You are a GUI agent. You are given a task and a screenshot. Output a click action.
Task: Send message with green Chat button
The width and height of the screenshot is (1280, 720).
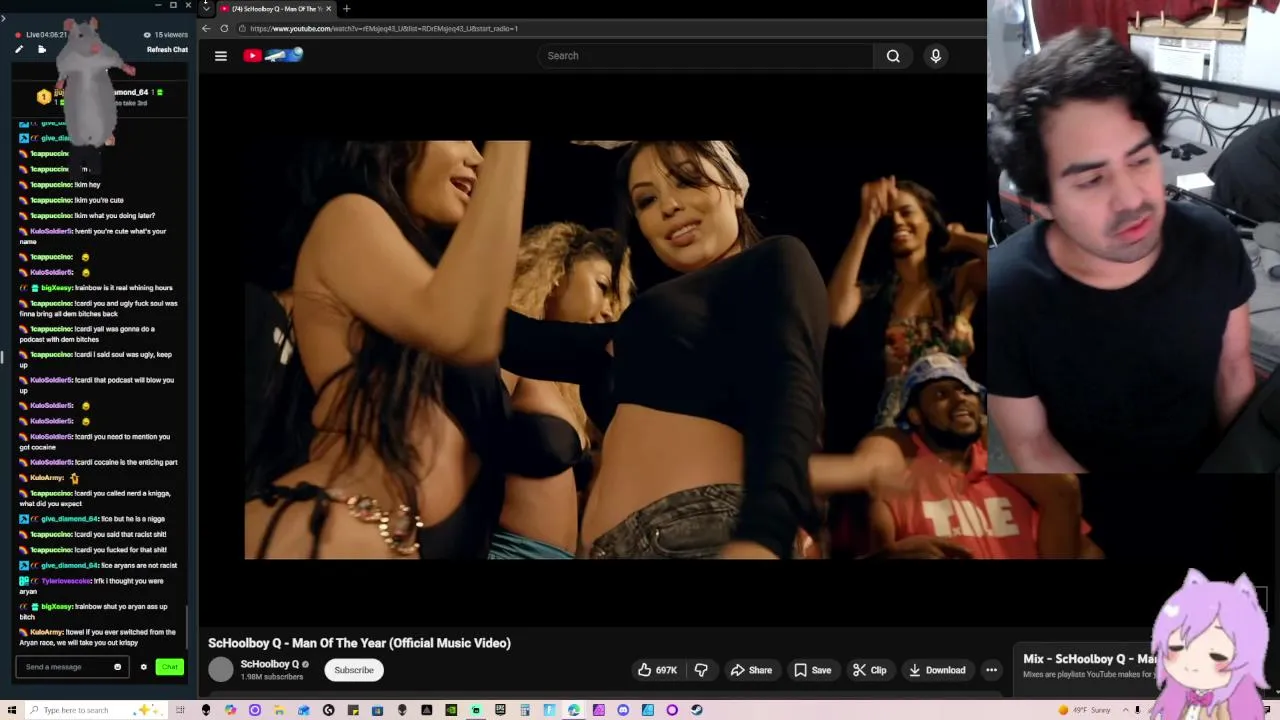tap(170, 667)
